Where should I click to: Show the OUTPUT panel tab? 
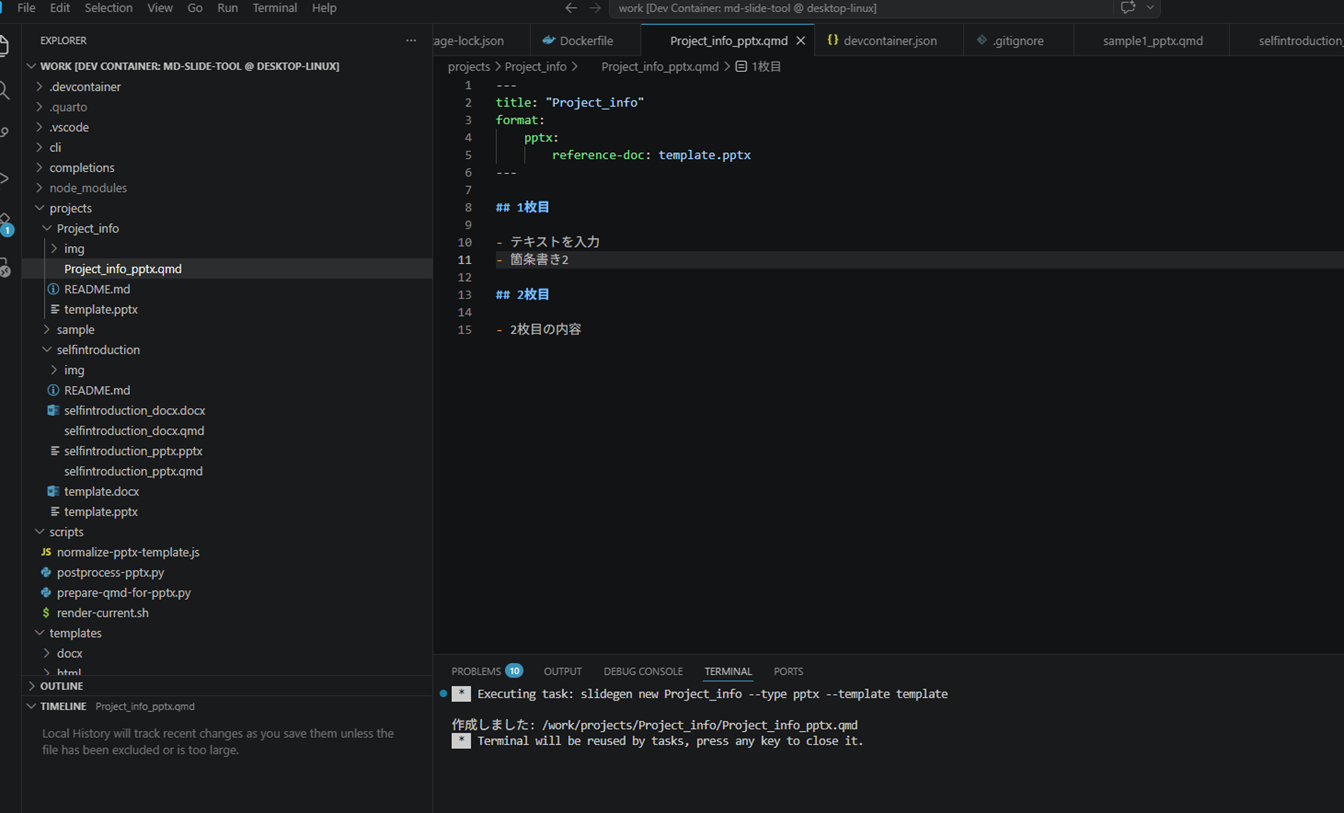tap(562, 671)
